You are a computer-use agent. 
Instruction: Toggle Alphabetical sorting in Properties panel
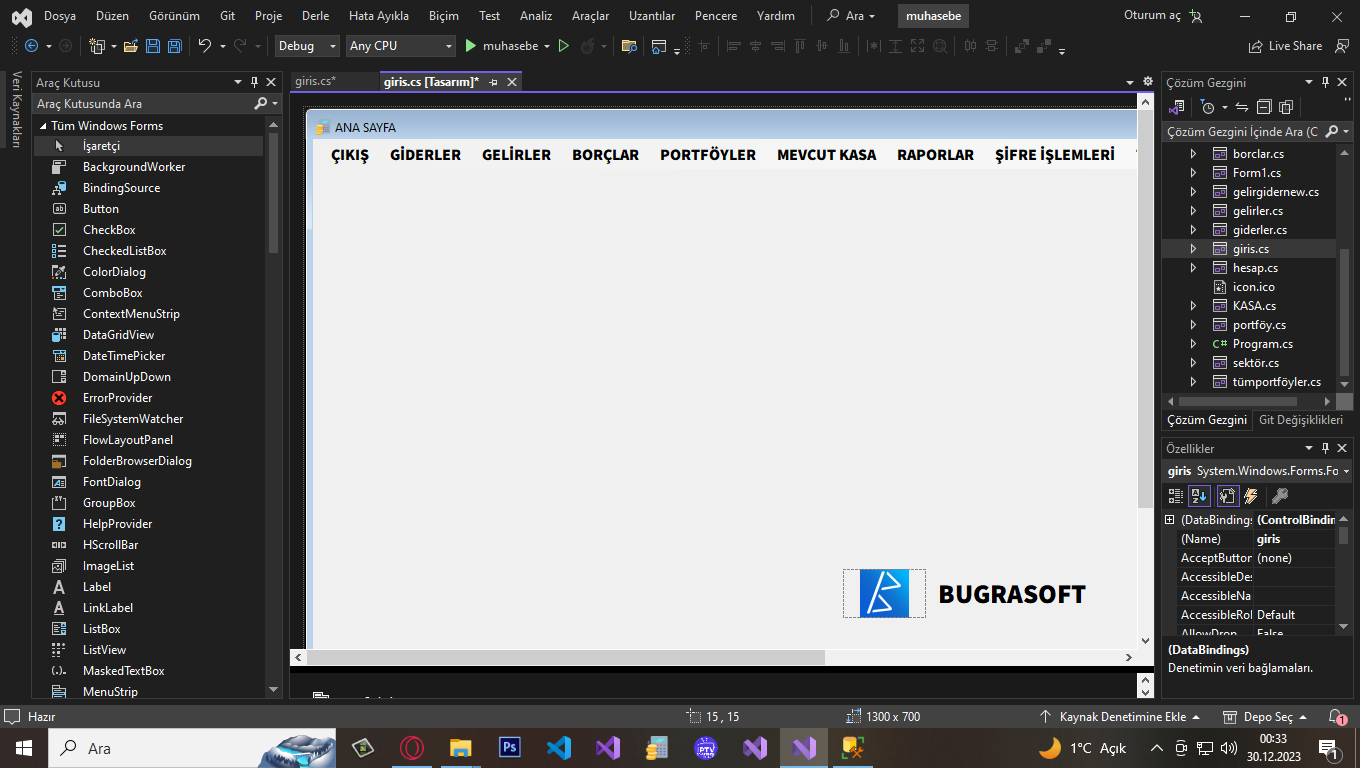pos(1199,496)
